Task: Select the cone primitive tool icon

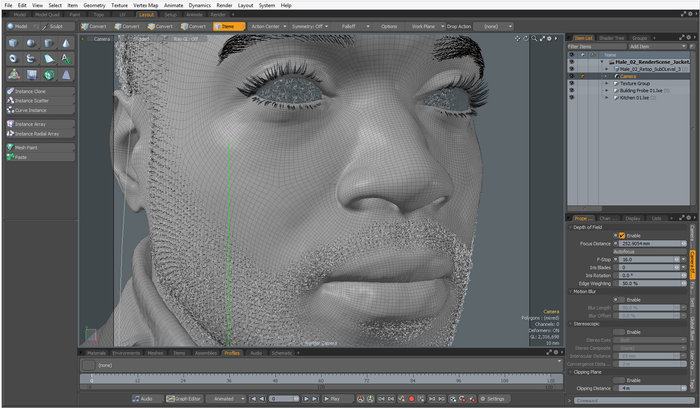Action: [x=67, y=43]
